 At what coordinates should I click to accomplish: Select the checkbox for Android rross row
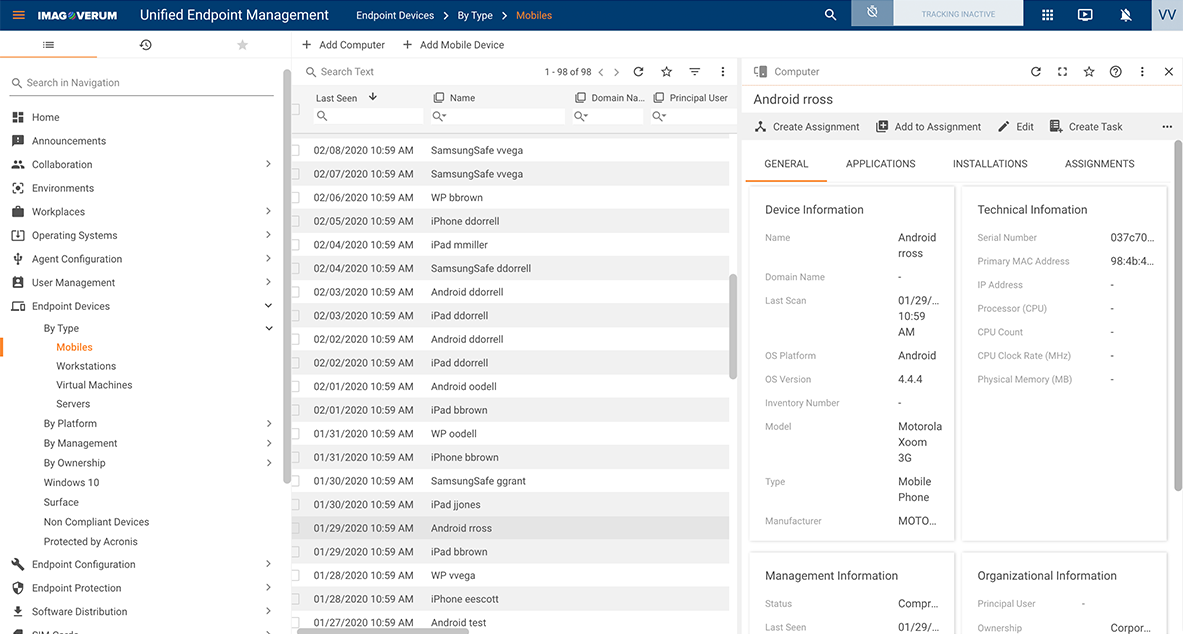(294, 527)
